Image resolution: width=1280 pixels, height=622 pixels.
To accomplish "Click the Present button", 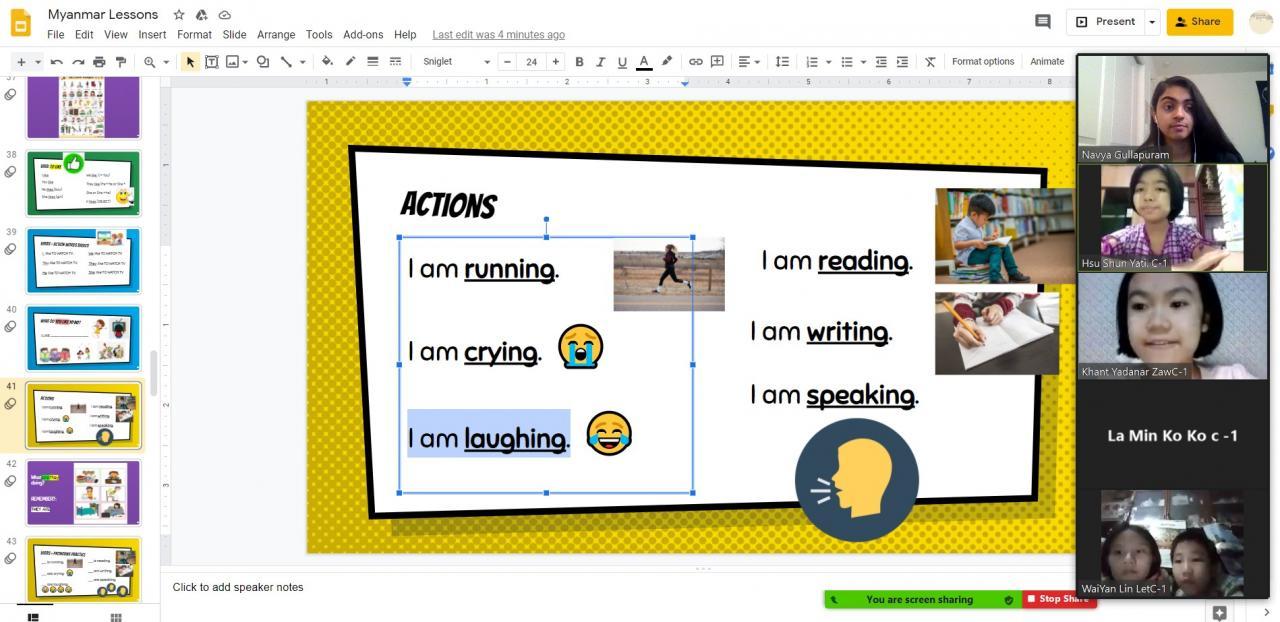I will coord(1106,21).
